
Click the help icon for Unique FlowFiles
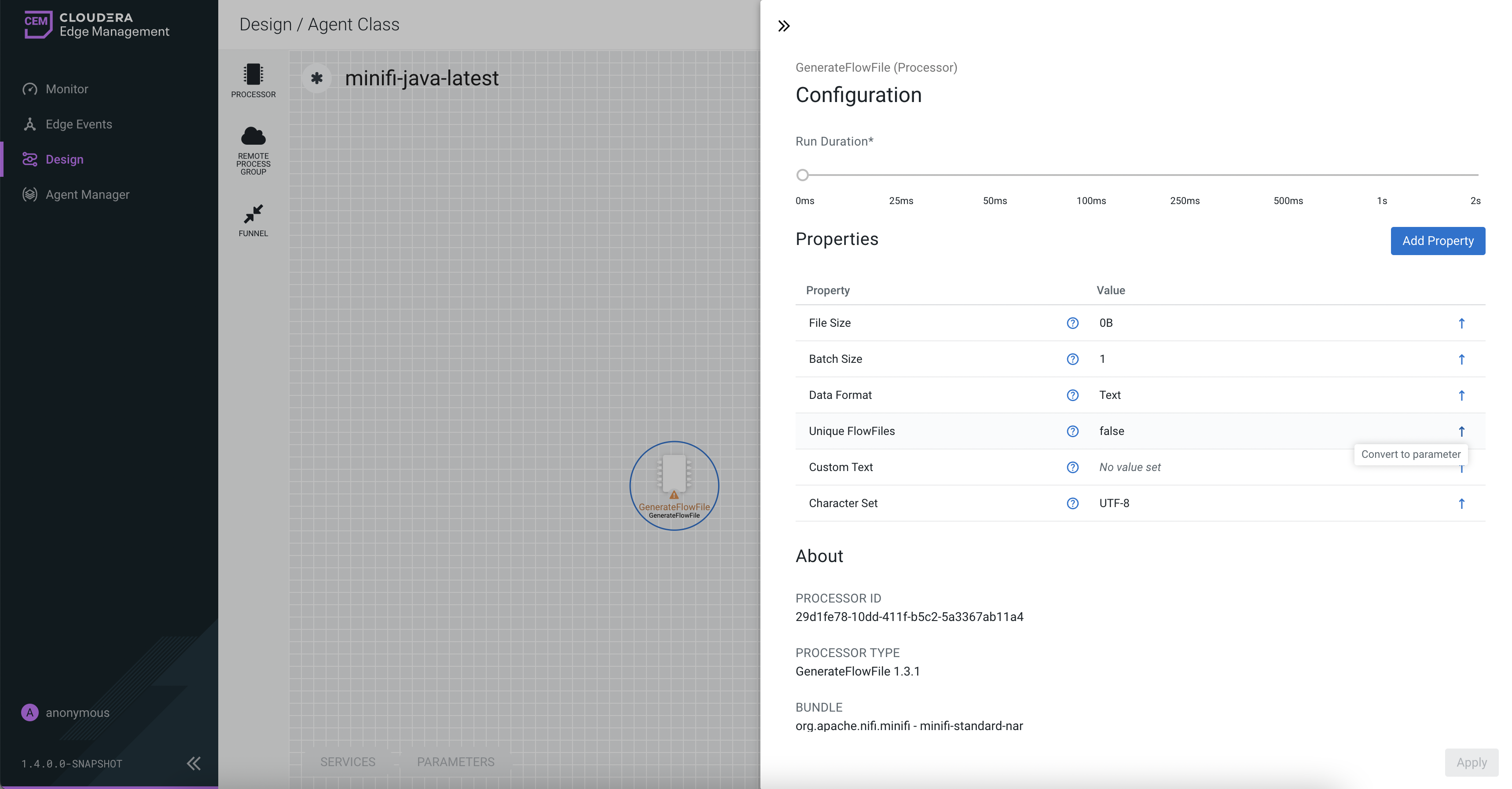tap(1072, 431)
